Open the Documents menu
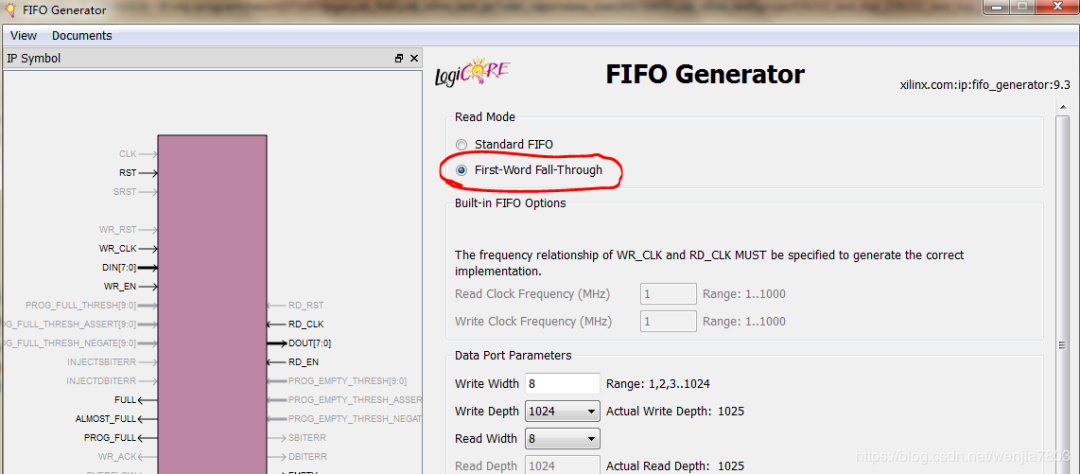Viewport: 1080px width, 474px height. 82,36
